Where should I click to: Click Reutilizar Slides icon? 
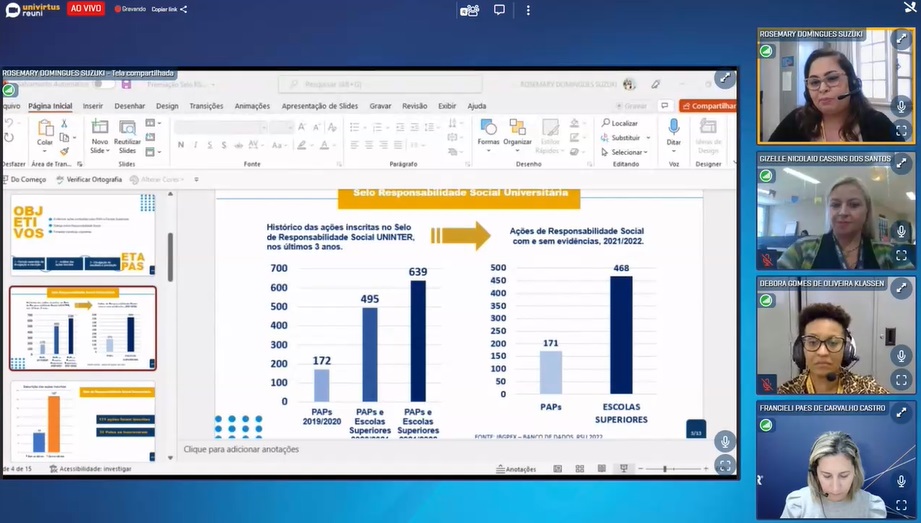127,128
